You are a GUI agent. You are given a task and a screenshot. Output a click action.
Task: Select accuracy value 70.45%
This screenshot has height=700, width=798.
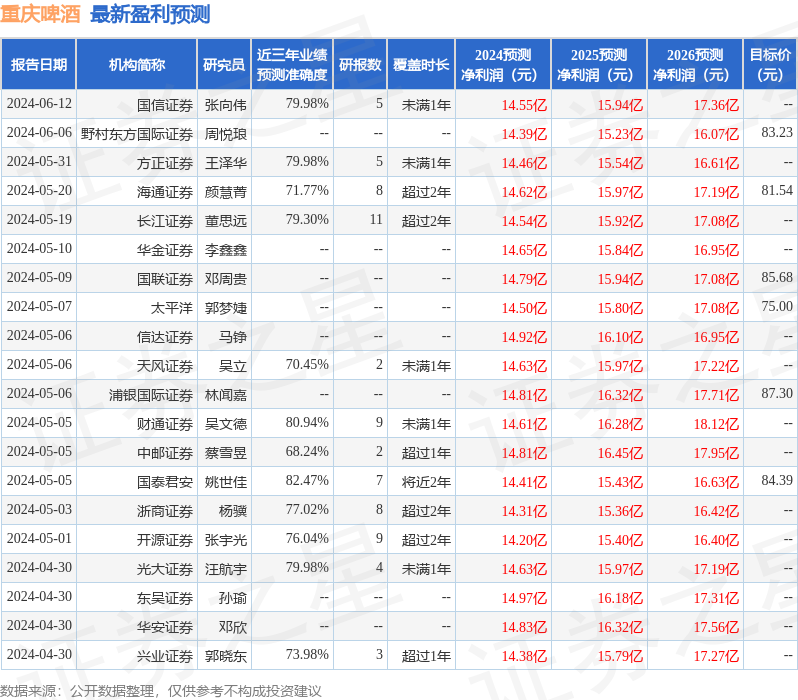point(307,365)
